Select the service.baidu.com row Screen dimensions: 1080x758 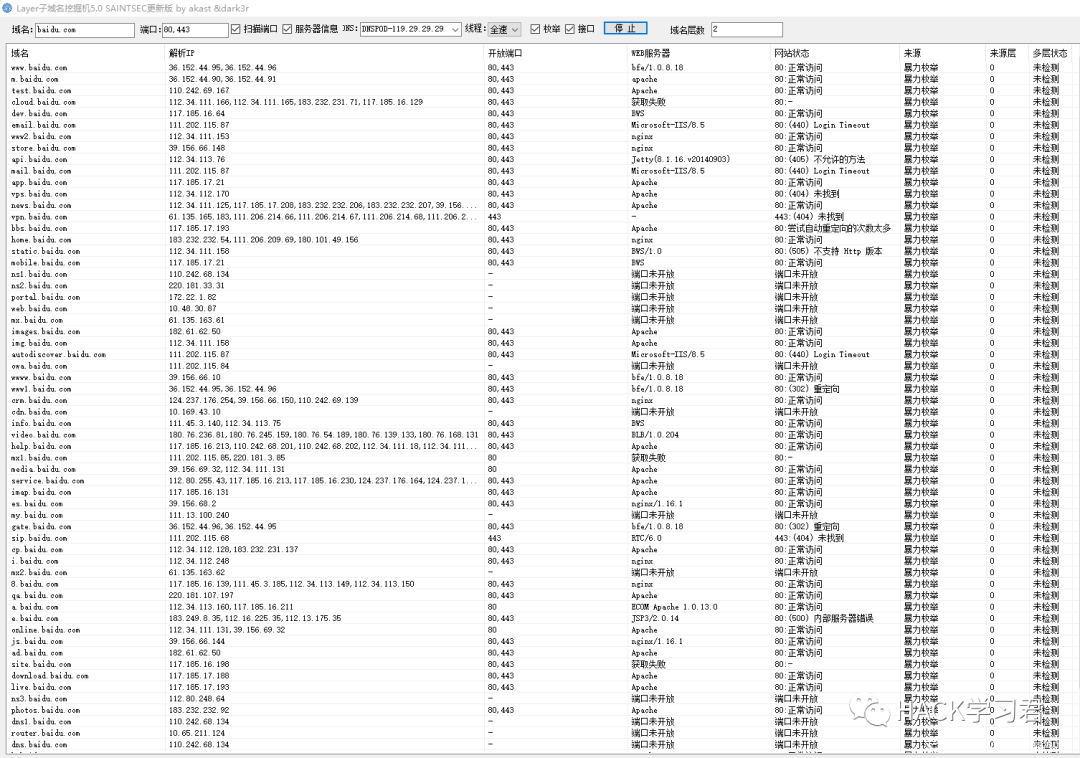click(x=540, y=481)
